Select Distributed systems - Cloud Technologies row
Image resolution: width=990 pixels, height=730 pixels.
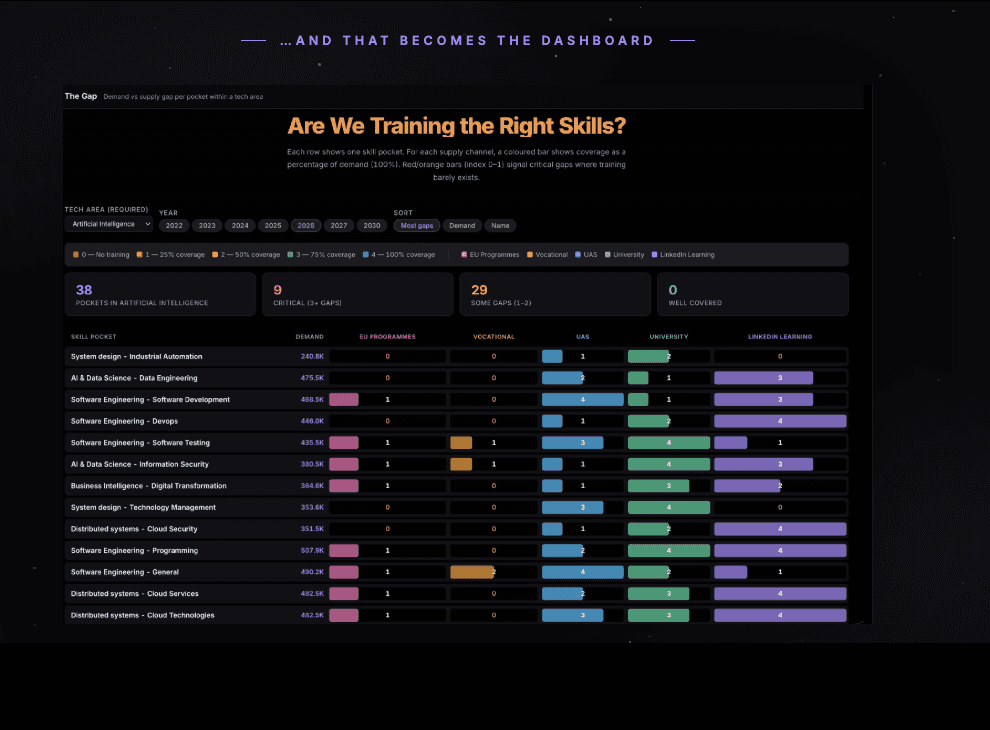[456, 615]
